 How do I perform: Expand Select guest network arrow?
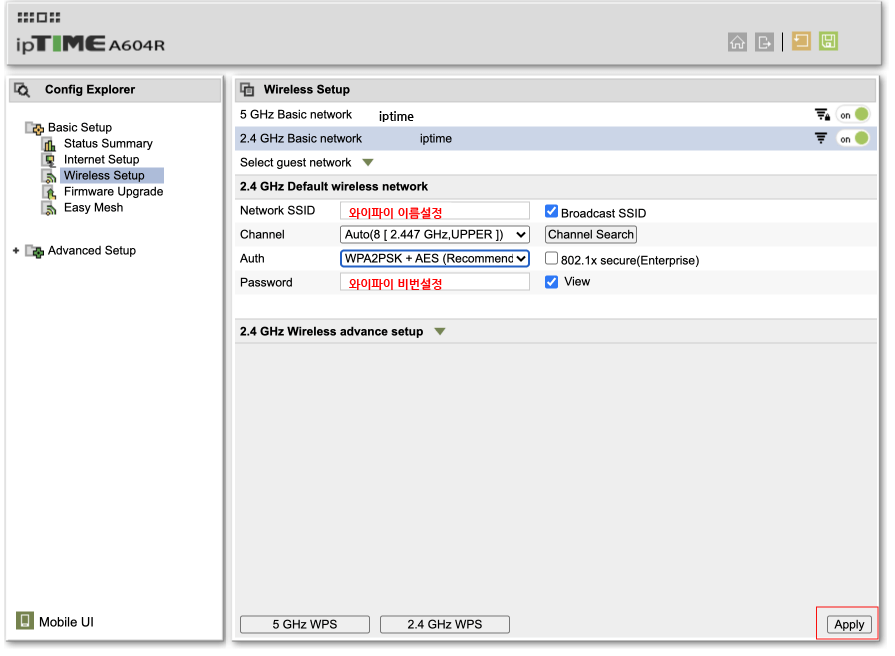tap(368, 163)
